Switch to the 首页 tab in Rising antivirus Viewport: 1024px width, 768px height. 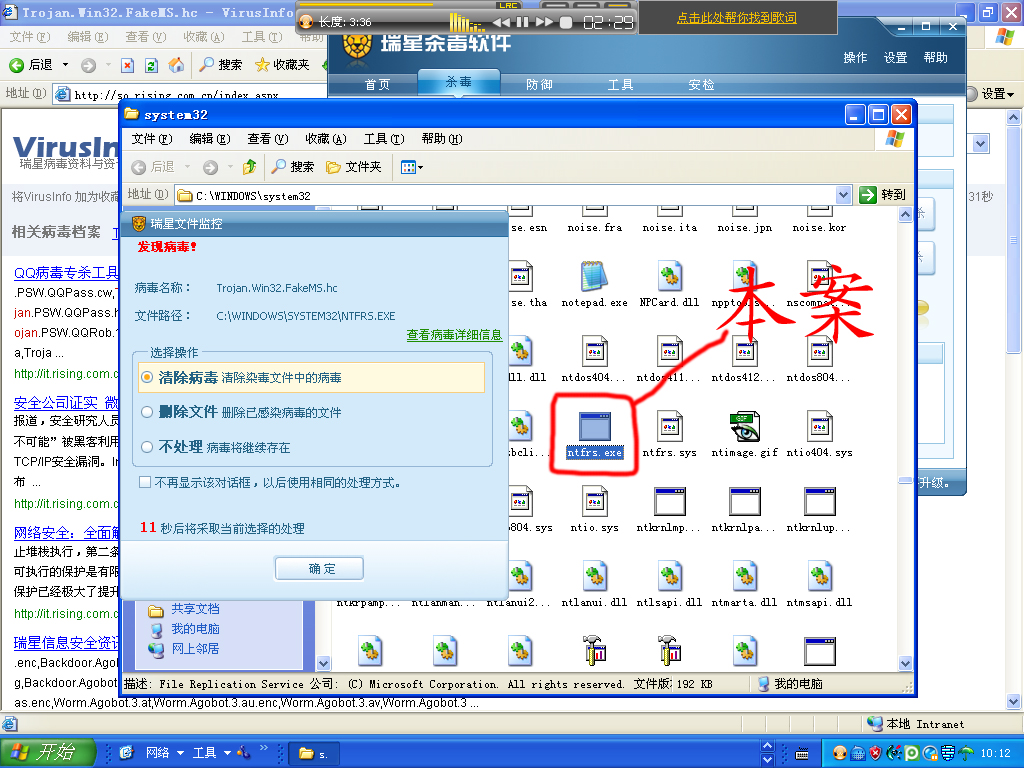tap(377, 84)
